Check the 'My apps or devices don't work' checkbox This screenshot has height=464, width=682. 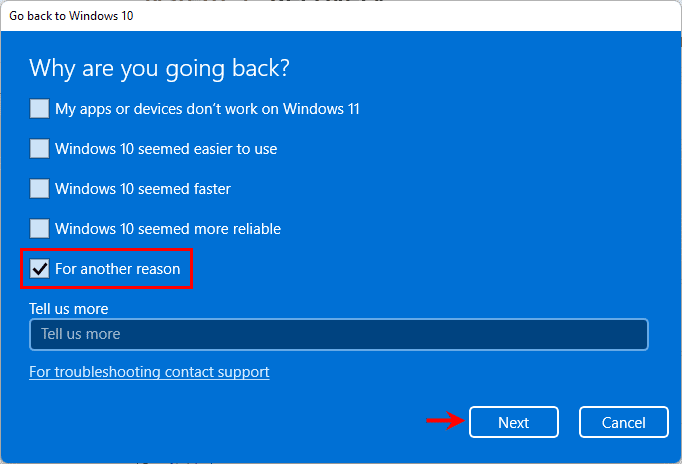click(x=39, y=109)
